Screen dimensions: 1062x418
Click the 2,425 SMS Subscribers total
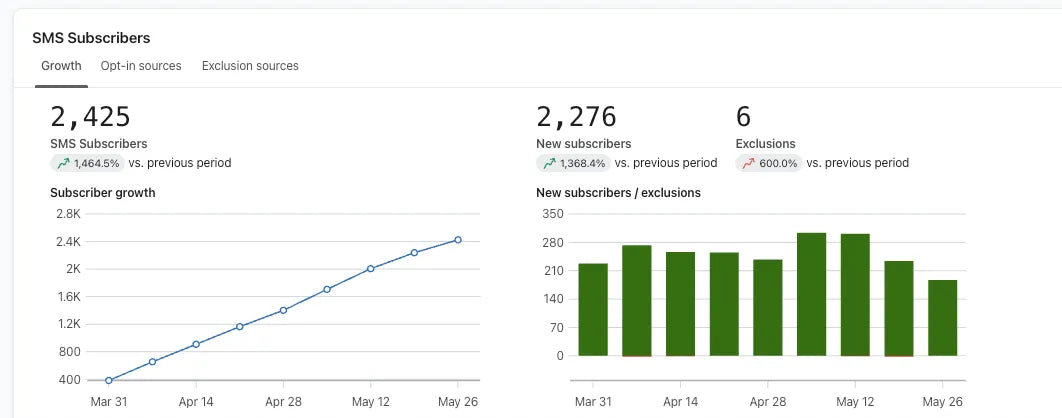click(x=90, y=117)
